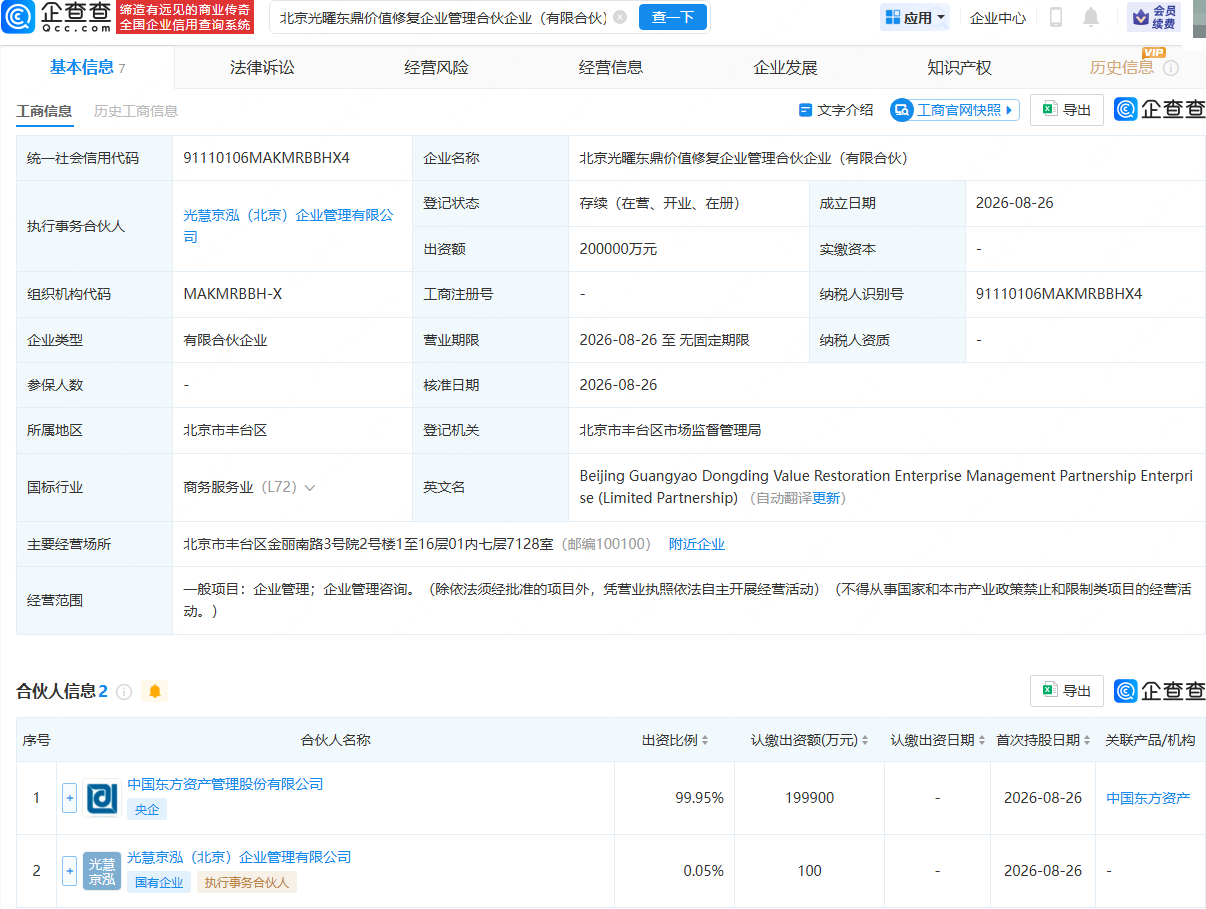Open 工商官网快照 snapshot
Viewport: 1206px width, 909px height.
click(x=955, y=110)
